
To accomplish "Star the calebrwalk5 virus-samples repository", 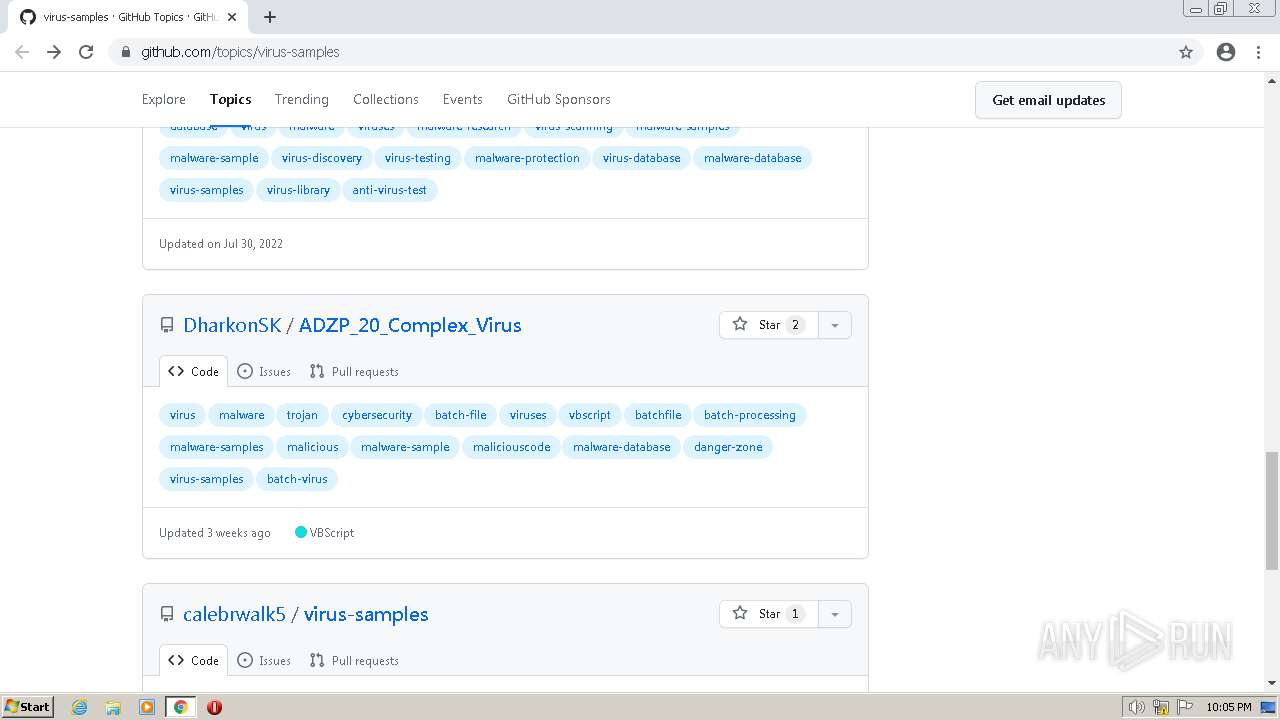I will (x=769, y=614).
